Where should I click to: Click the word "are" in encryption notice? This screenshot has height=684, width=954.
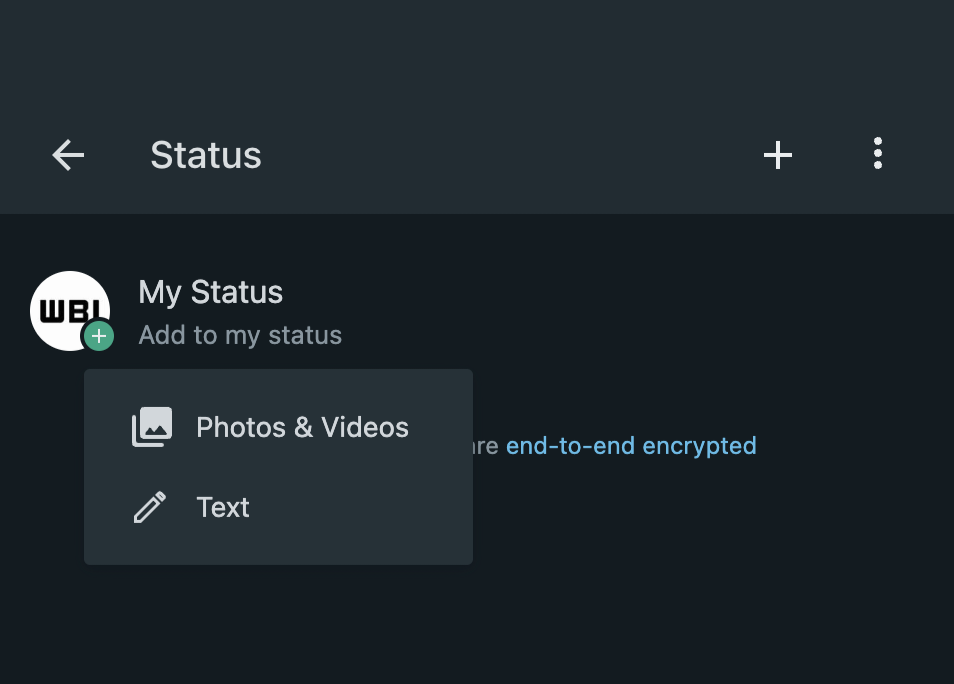point(486,446)
